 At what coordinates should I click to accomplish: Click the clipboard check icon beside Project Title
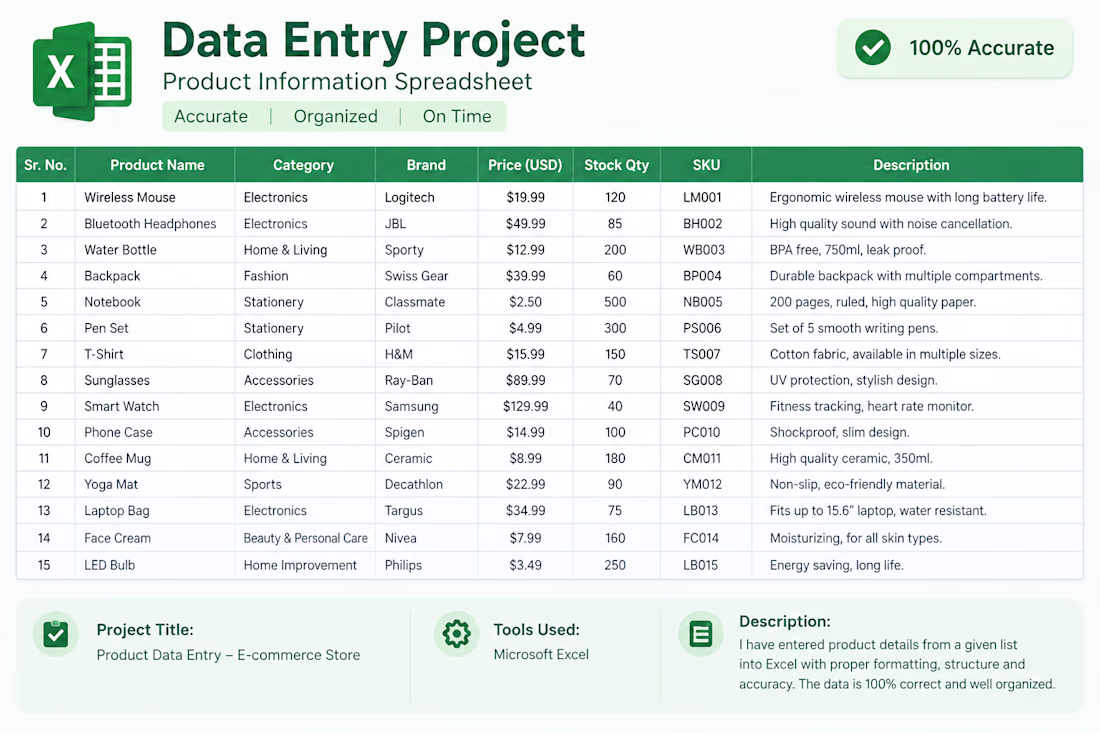pos(55,634)
